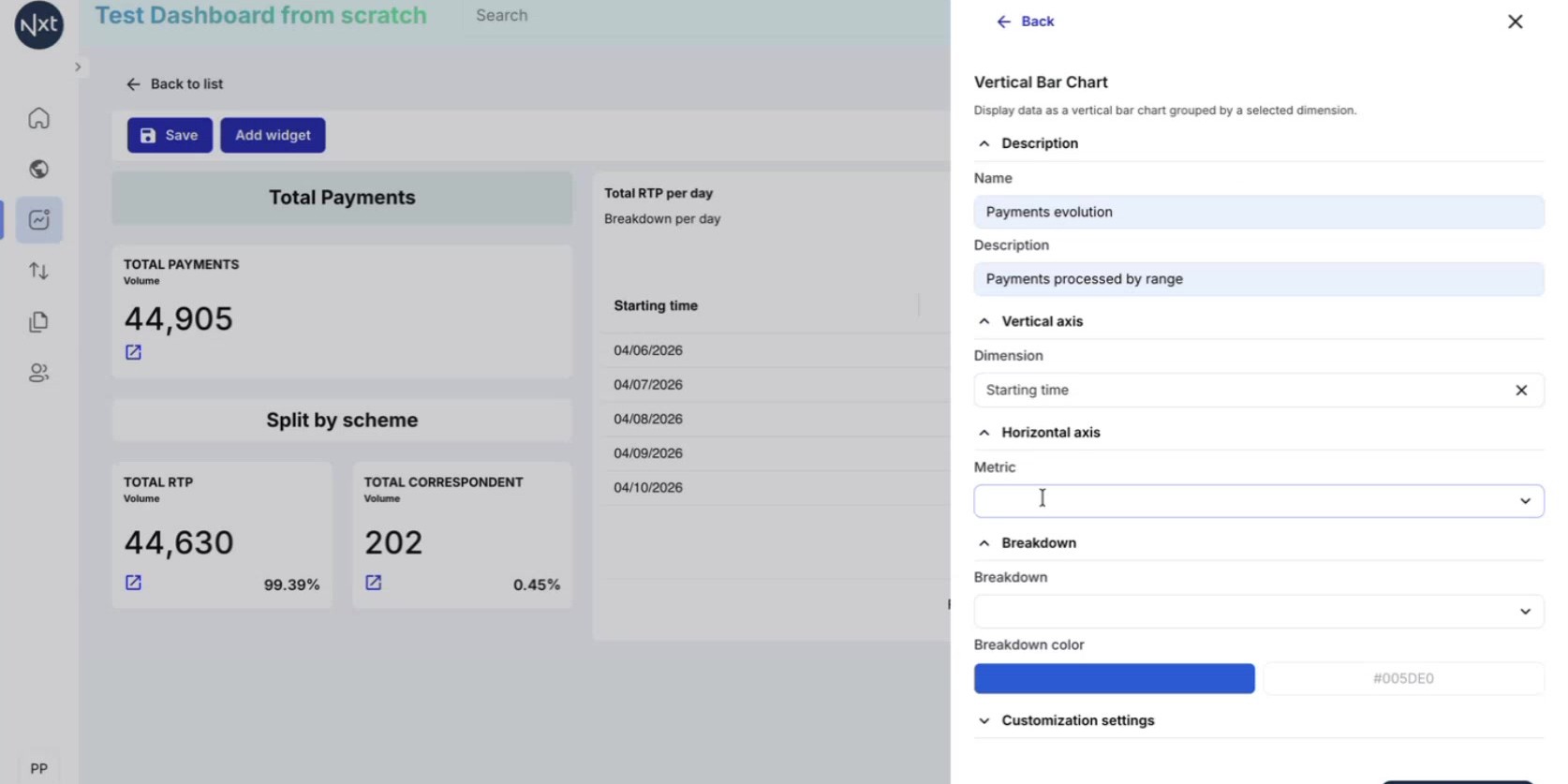Select the 04/08/2026 table row
Viewport: 1568px width, 784px height.
pyautogui.click(x=776, y=420)
